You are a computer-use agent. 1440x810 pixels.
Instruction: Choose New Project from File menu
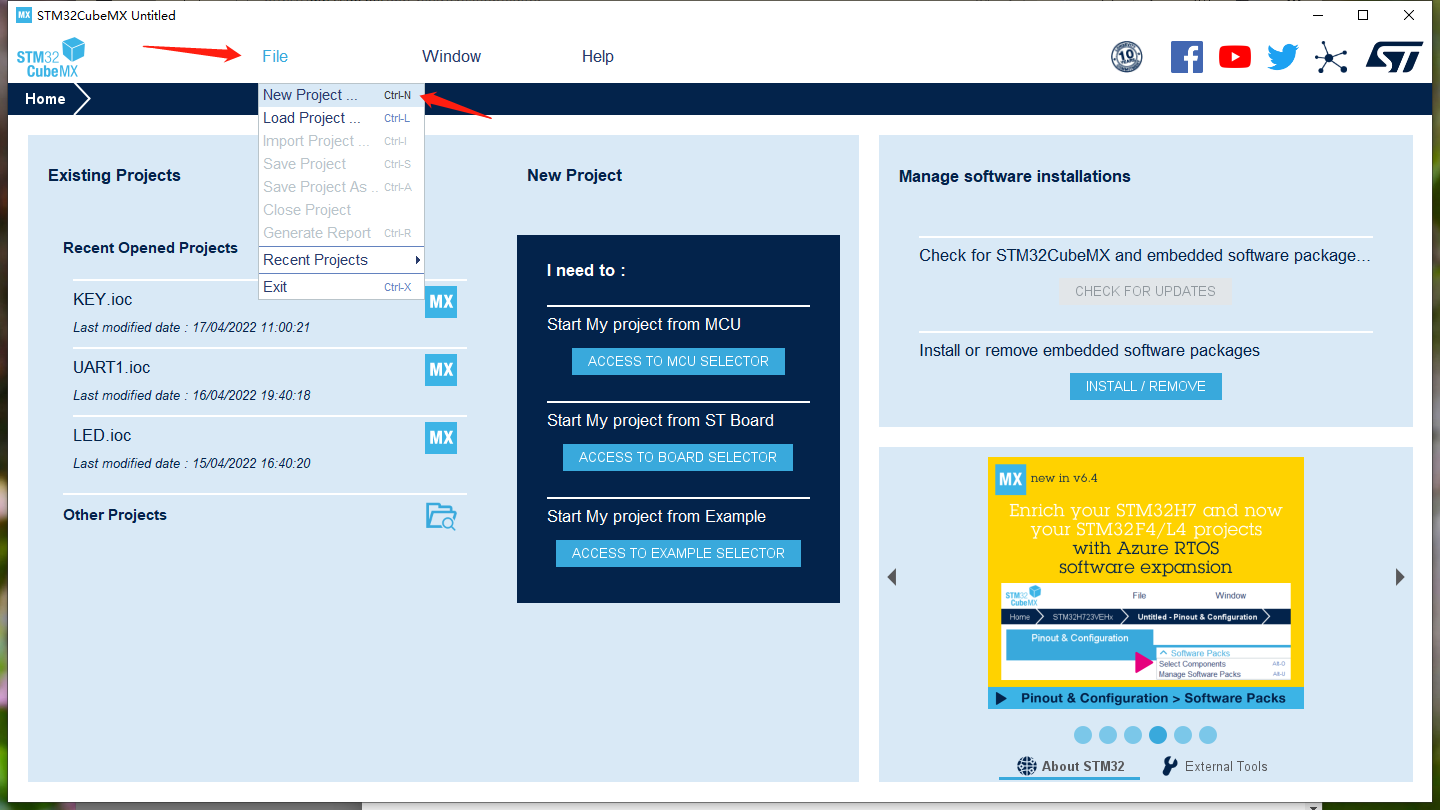(x=341, y=95)
